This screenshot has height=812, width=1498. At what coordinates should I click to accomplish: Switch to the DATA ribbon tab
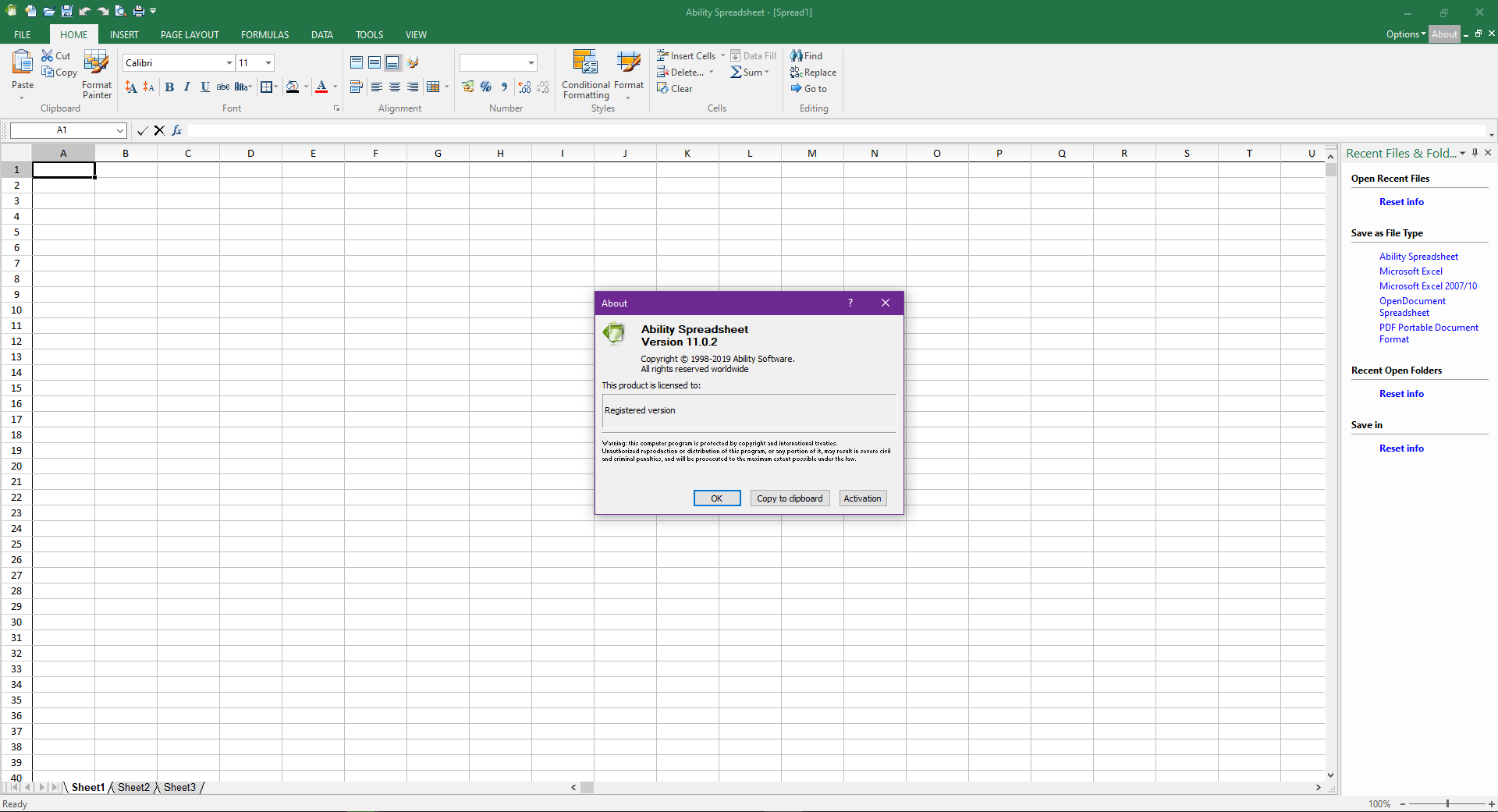pos(321,34)
